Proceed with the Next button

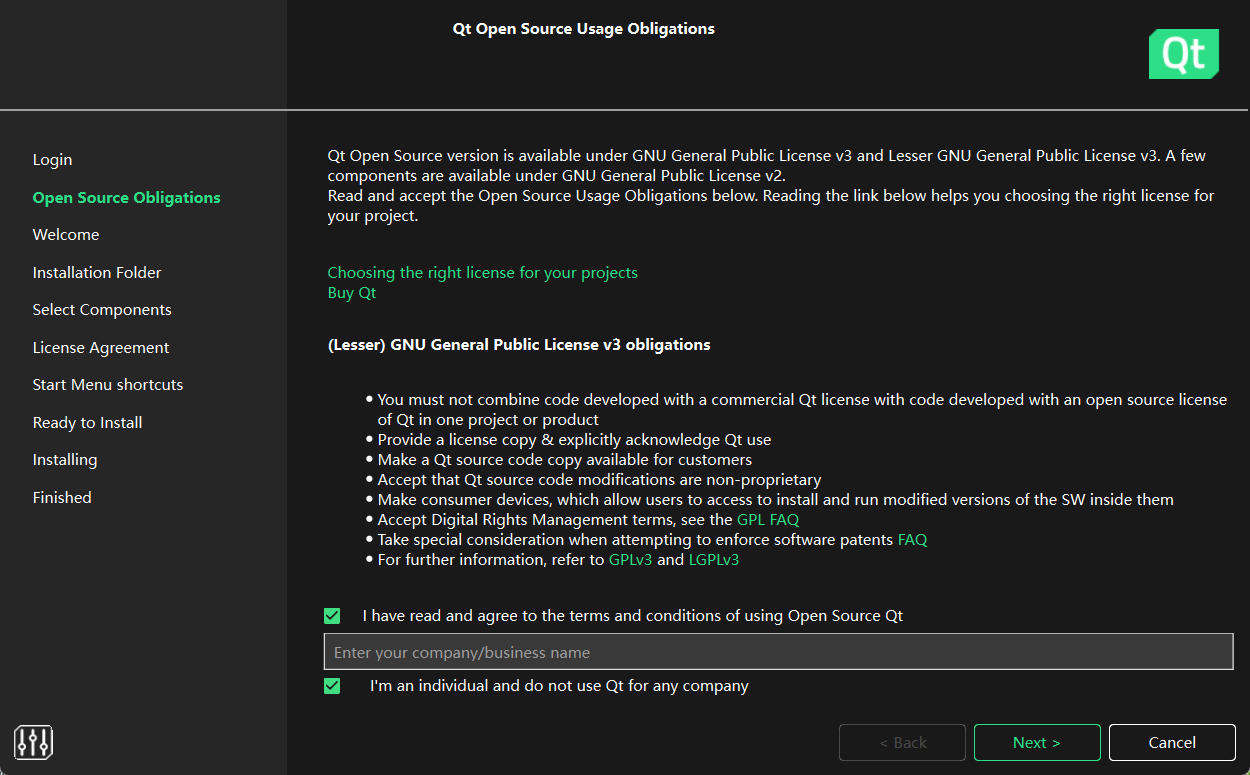(1037, 742)
